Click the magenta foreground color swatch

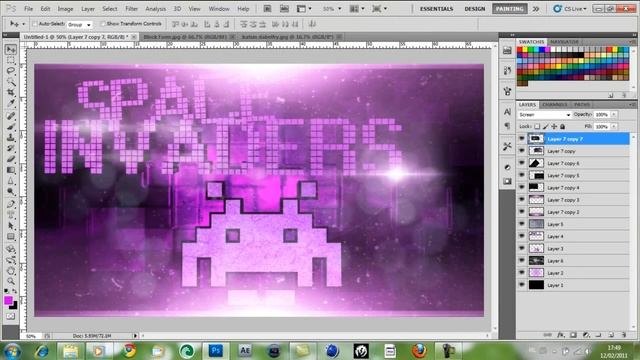point(8,300)
